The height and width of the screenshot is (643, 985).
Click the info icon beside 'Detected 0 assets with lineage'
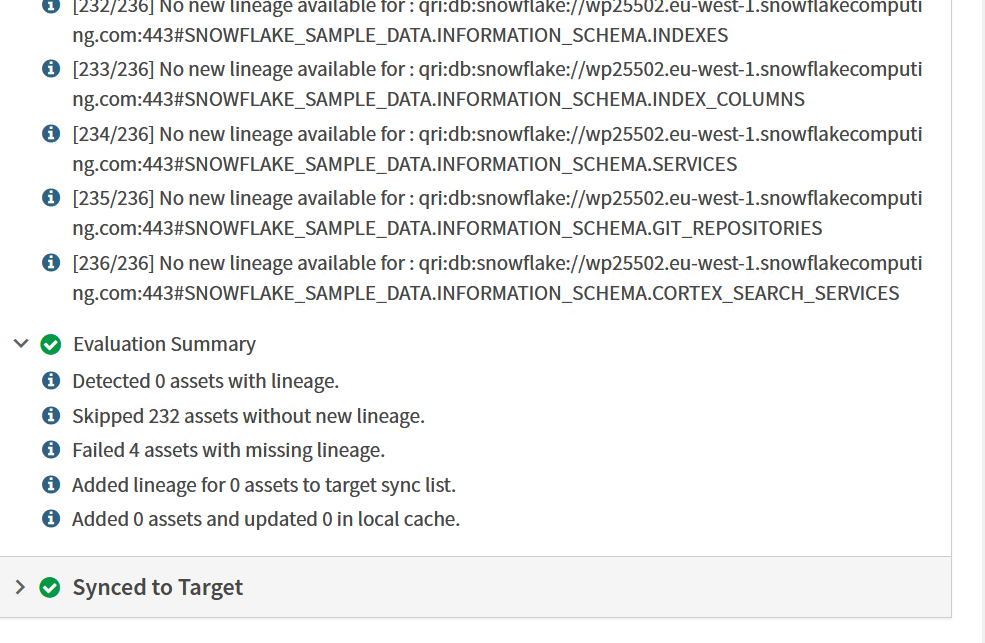coord(51,380)
